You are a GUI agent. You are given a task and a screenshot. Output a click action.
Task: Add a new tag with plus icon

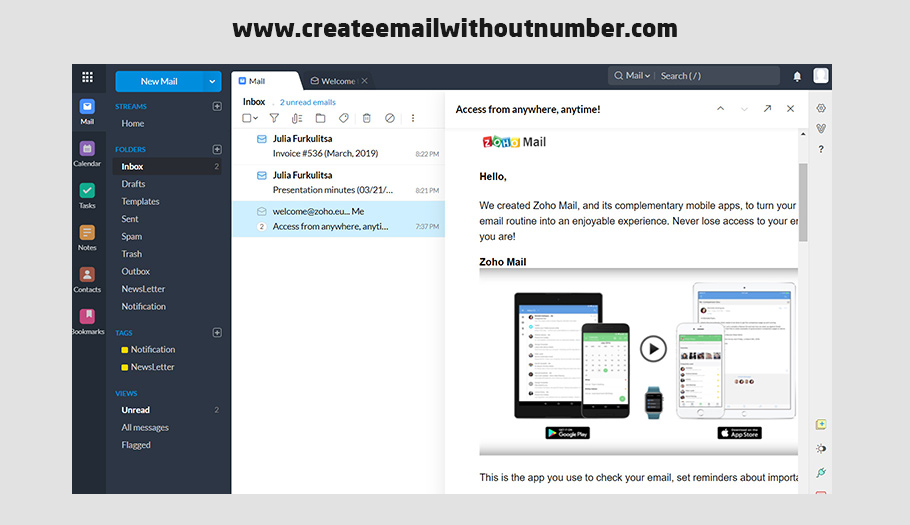(x=217, y=332)
